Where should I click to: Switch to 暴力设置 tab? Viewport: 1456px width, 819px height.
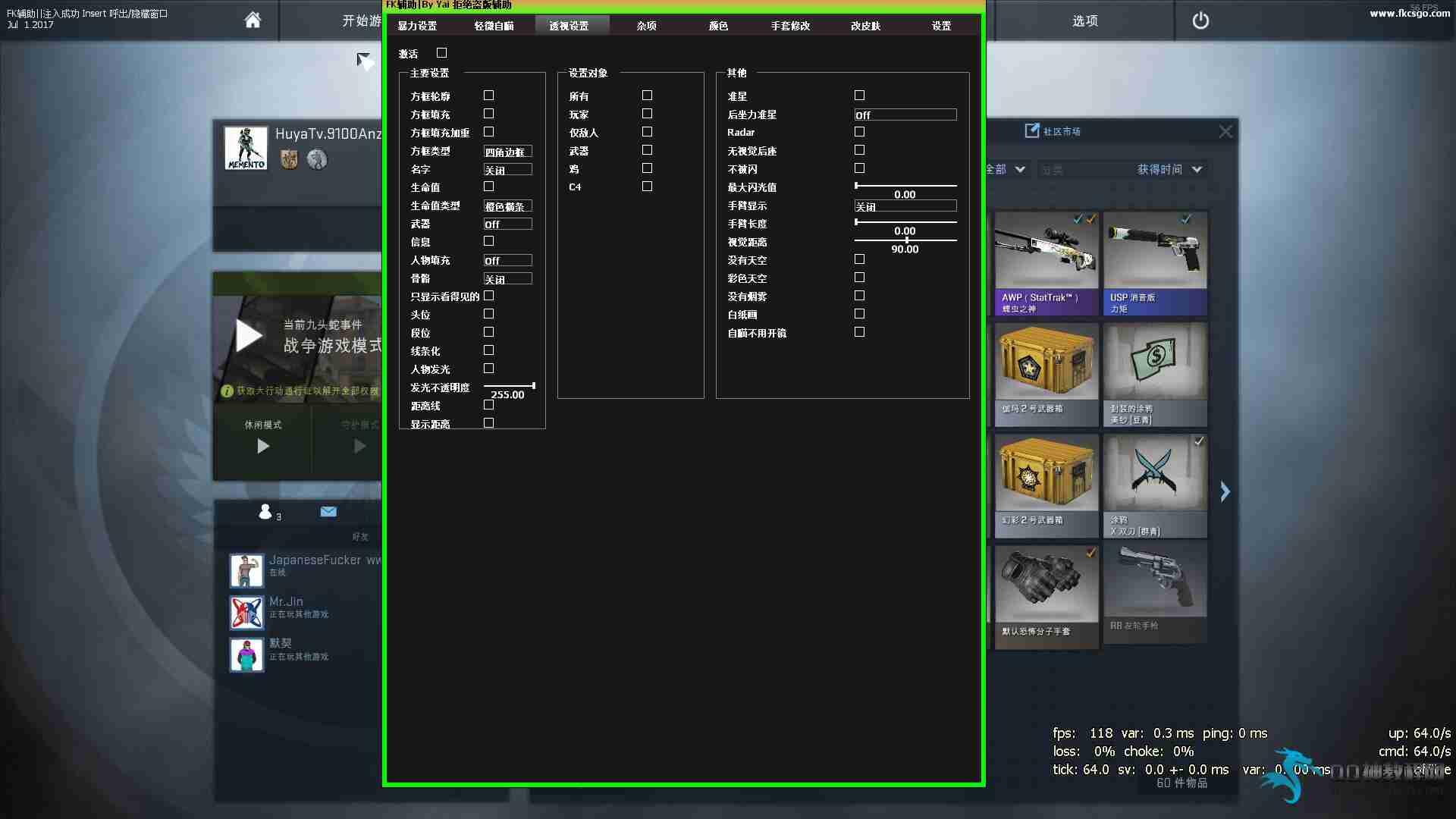tap(418, 26)
